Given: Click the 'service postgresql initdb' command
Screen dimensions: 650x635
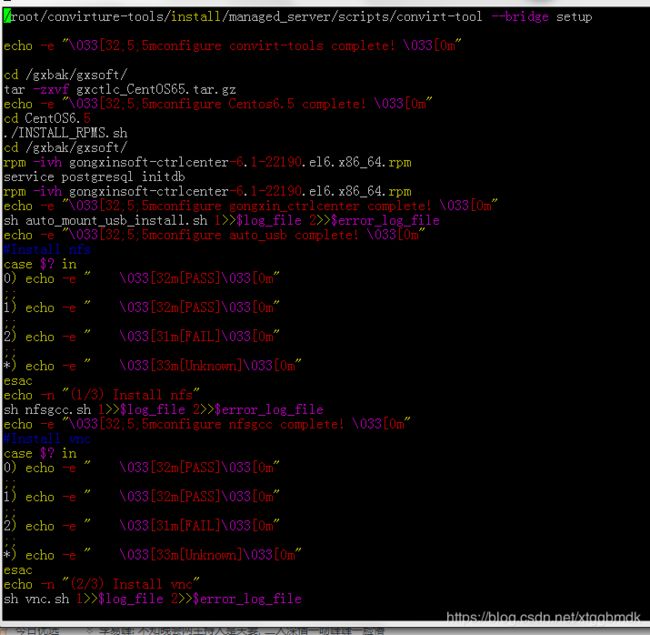Looking at the screenshot, I should [96, 176].
